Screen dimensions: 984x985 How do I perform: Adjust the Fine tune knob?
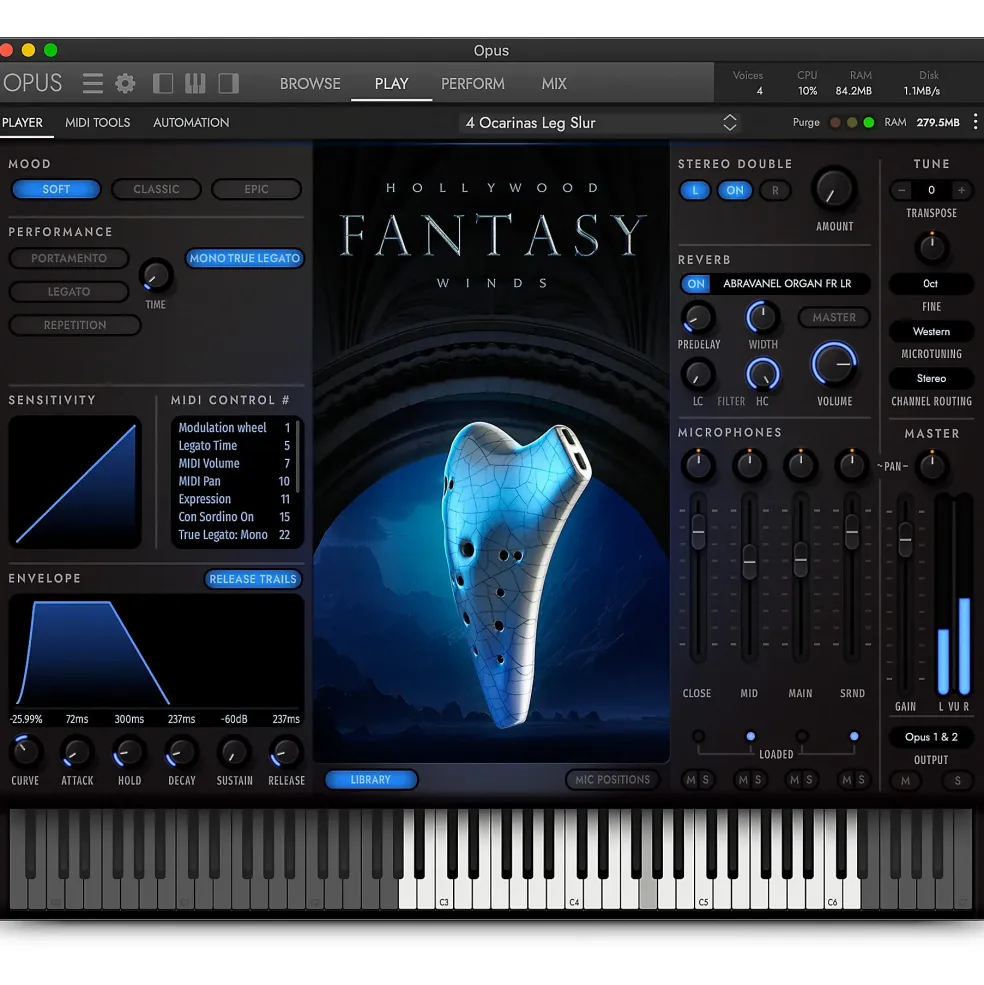pyautogui.click(x=932, y=247)
